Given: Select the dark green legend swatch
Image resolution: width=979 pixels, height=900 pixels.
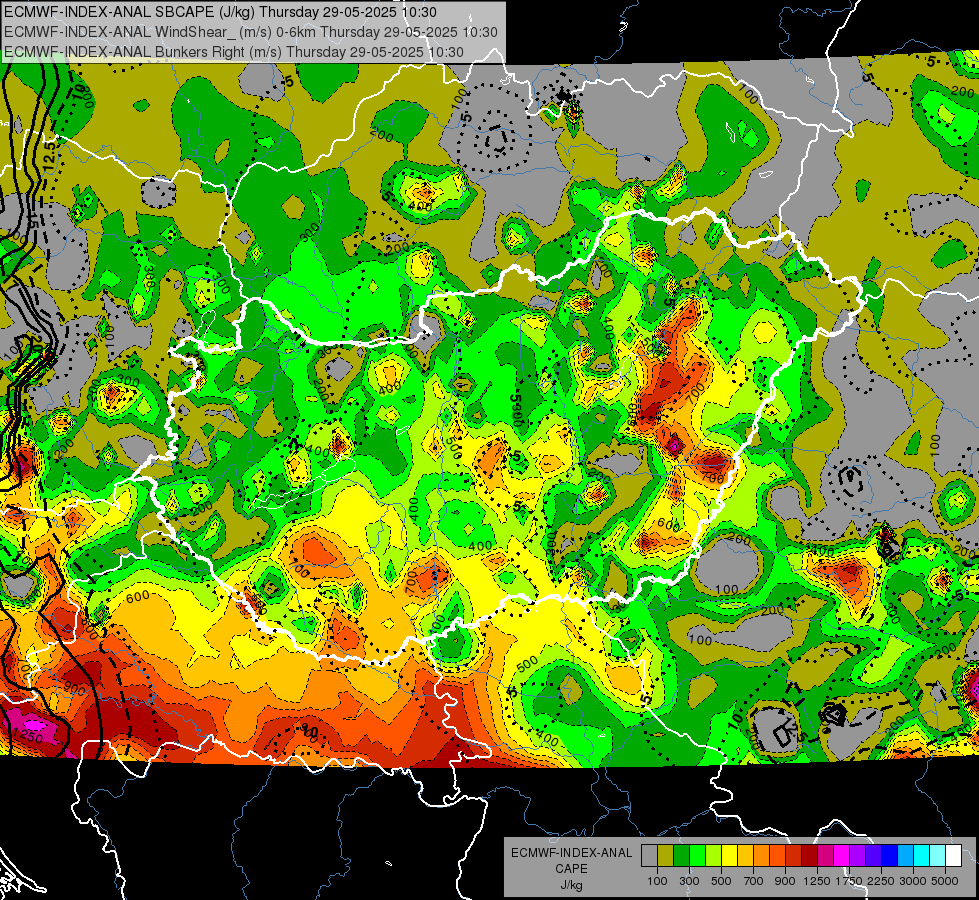Looking at the screenshot, I should coord(681,855).
